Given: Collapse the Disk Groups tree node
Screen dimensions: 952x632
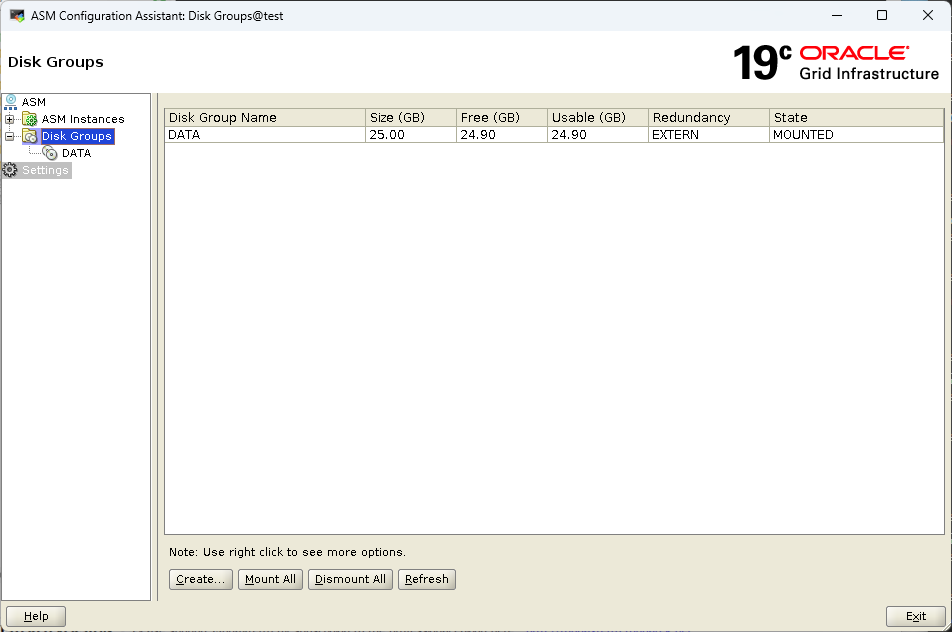Looking at the screenshot, I should pyautogui.click(x=9, y=136).
